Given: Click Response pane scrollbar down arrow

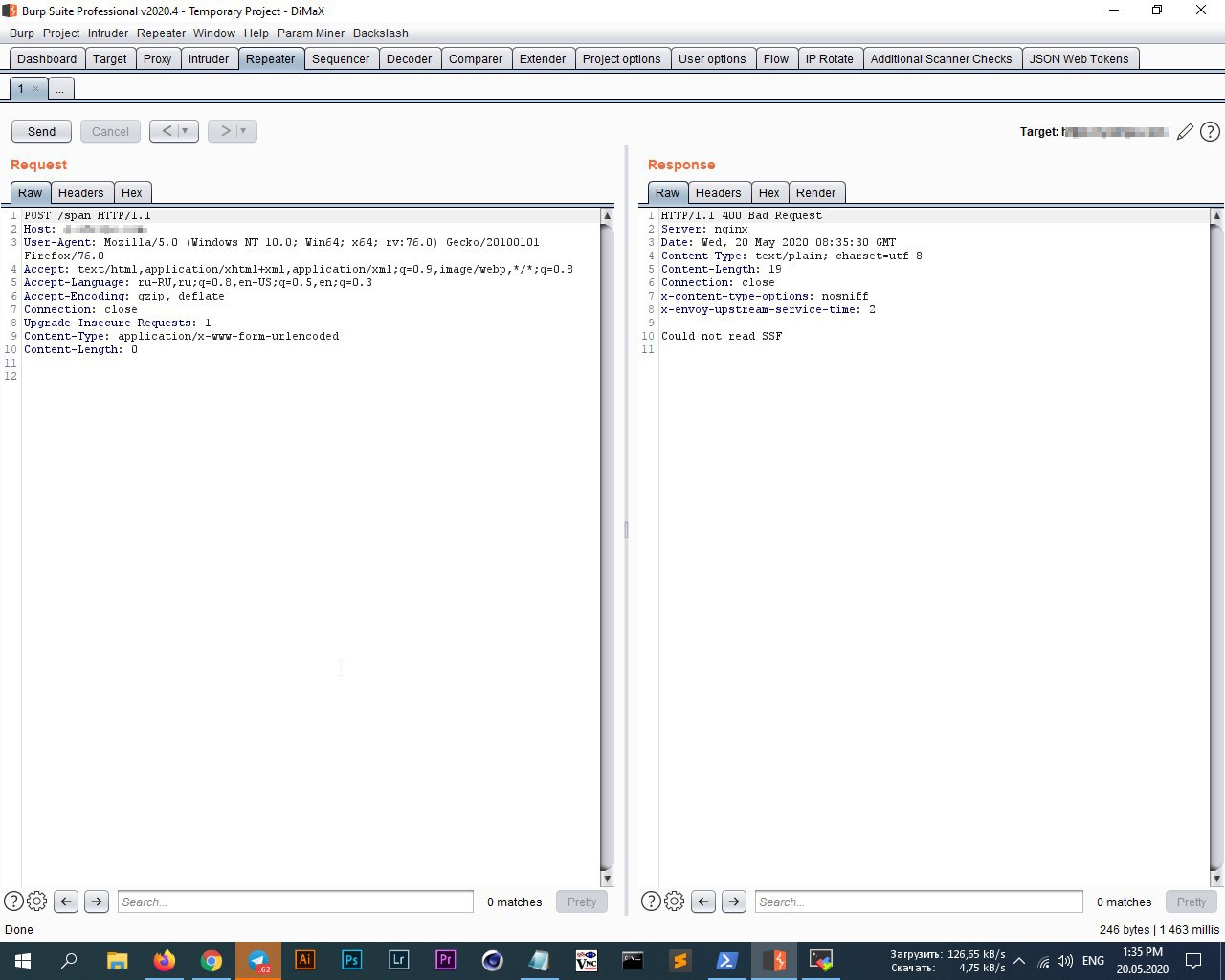Looking at the screenshot, I should (1216, 879).
